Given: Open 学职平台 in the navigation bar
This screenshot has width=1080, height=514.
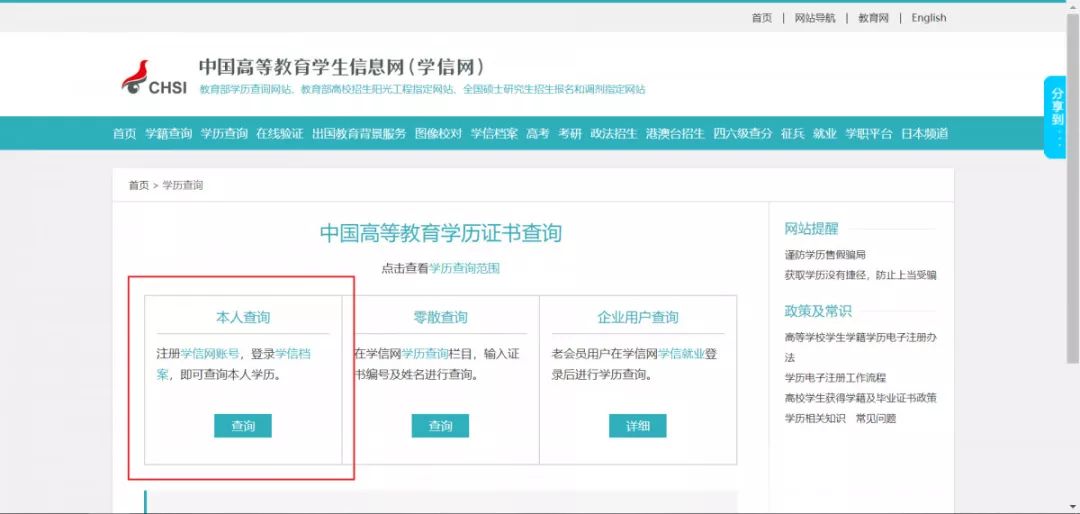Looking at the screenshot, I should [869, 134].
